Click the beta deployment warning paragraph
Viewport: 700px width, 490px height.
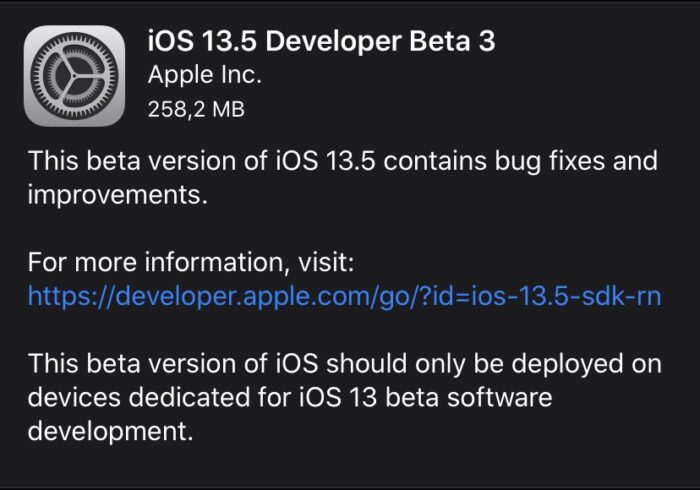344,397
